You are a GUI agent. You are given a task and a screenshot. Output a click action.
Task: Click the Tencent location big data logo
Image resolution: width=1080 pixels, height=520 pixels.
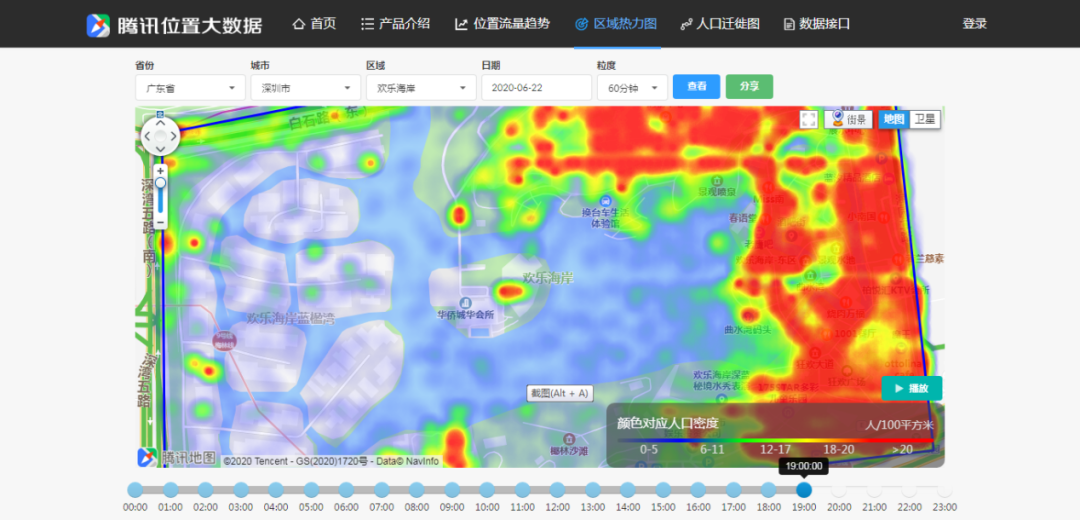tap(174, 24)
